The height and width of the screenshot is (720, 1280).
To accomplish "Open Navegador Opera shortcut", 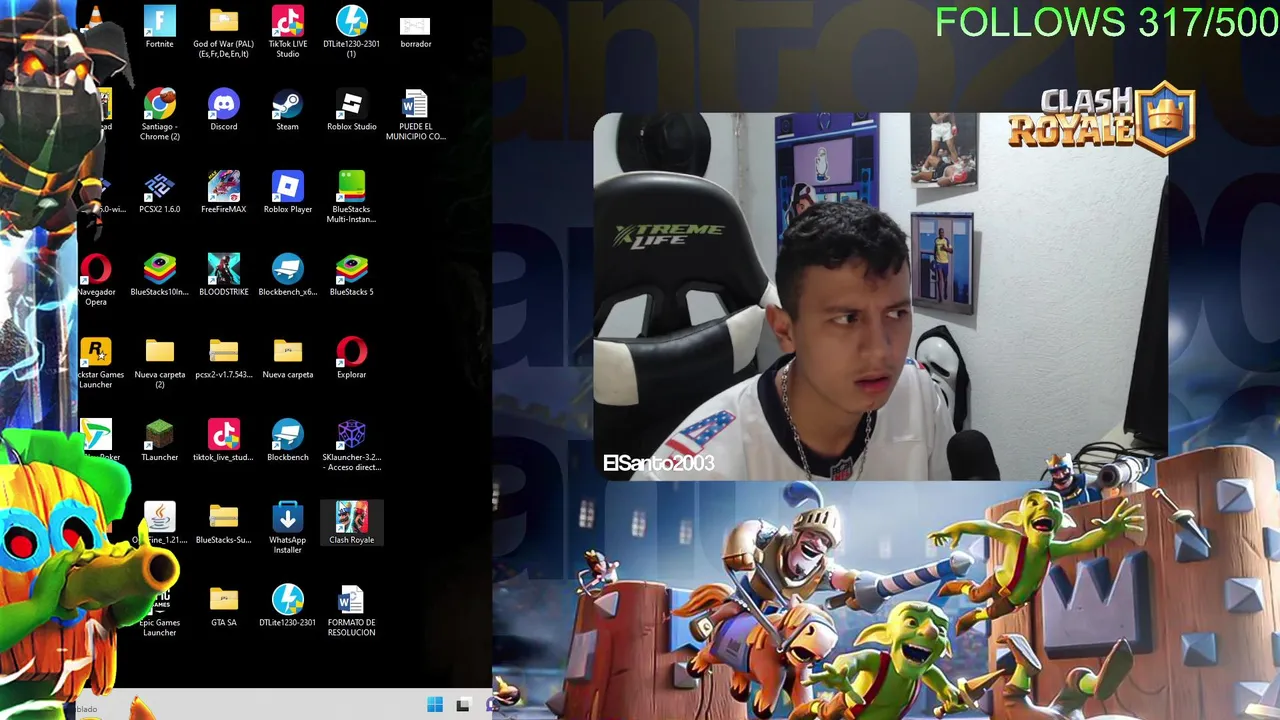I will pyautogui.click(x=96, y=280).
